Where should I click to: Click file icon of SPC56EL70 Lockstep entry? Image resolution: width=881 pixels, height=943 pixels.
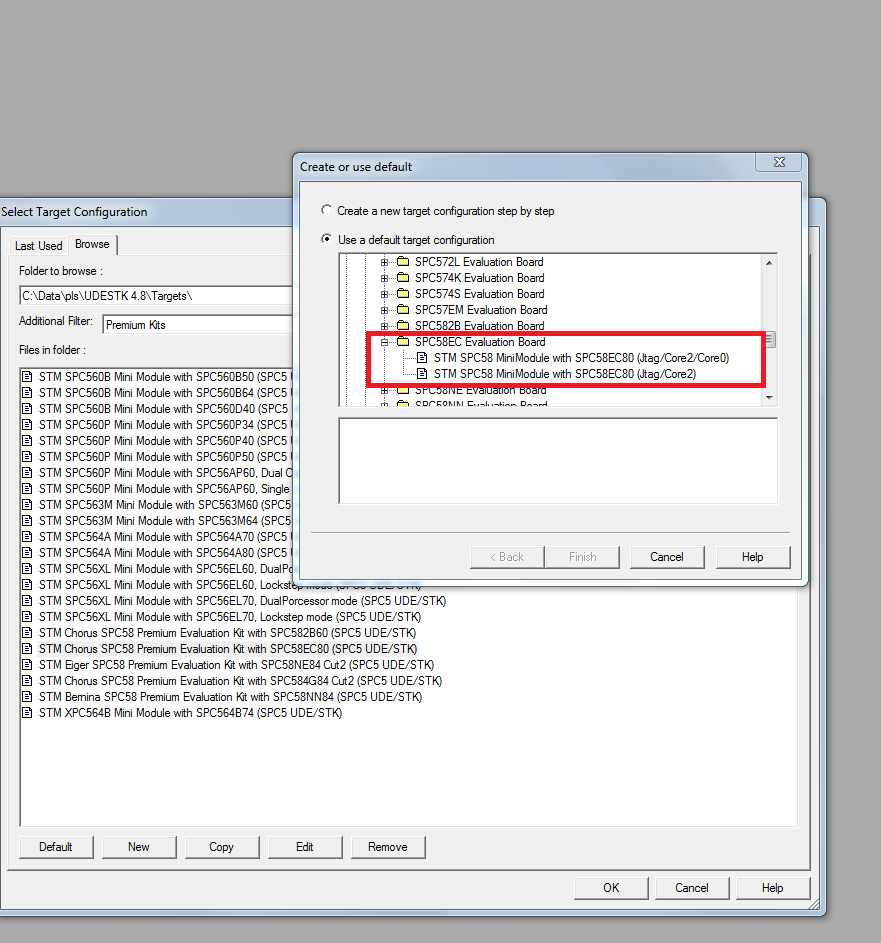(27, 616)
